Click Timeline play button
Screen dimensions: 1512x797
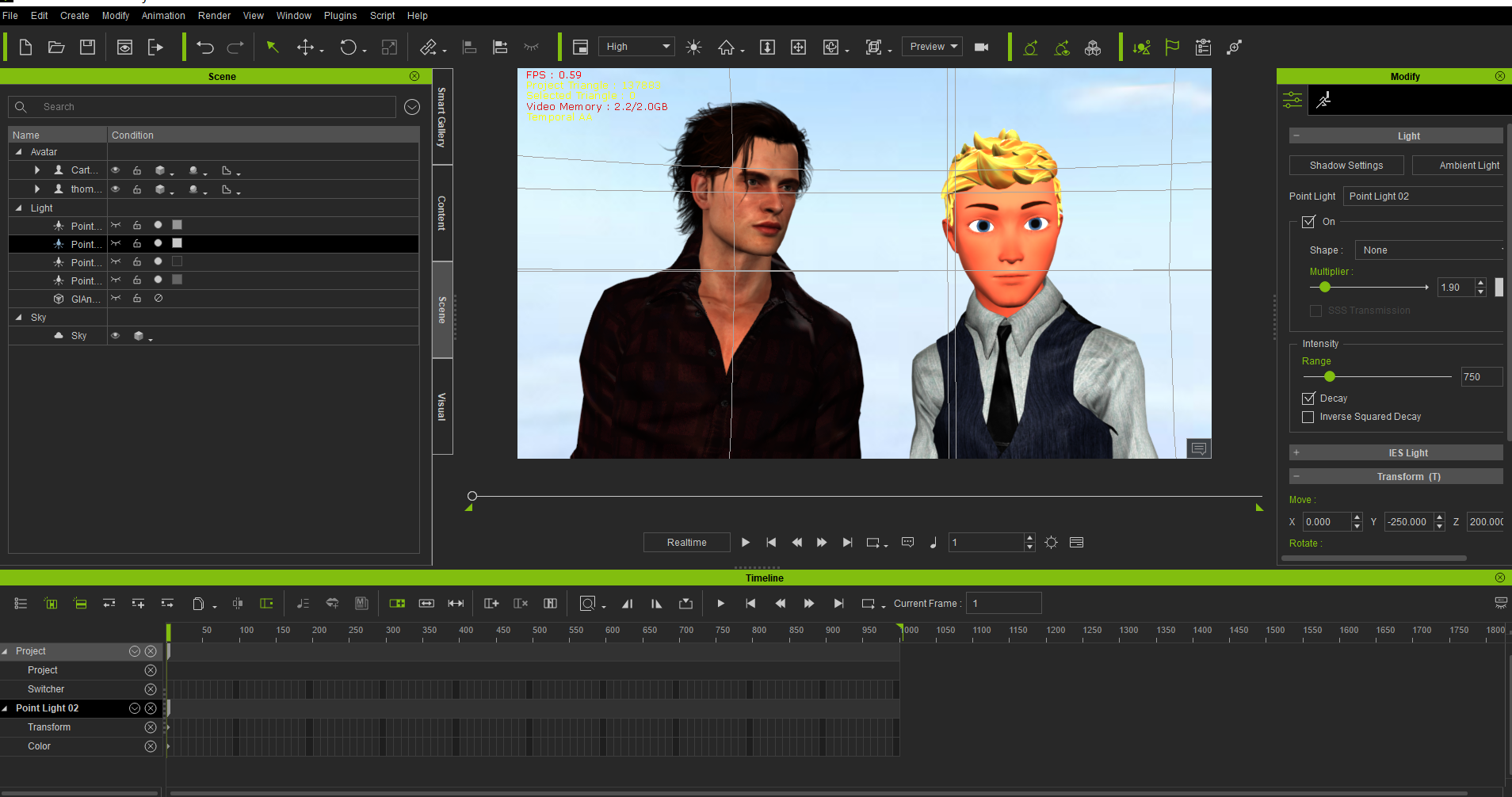(x=720, y=604)
